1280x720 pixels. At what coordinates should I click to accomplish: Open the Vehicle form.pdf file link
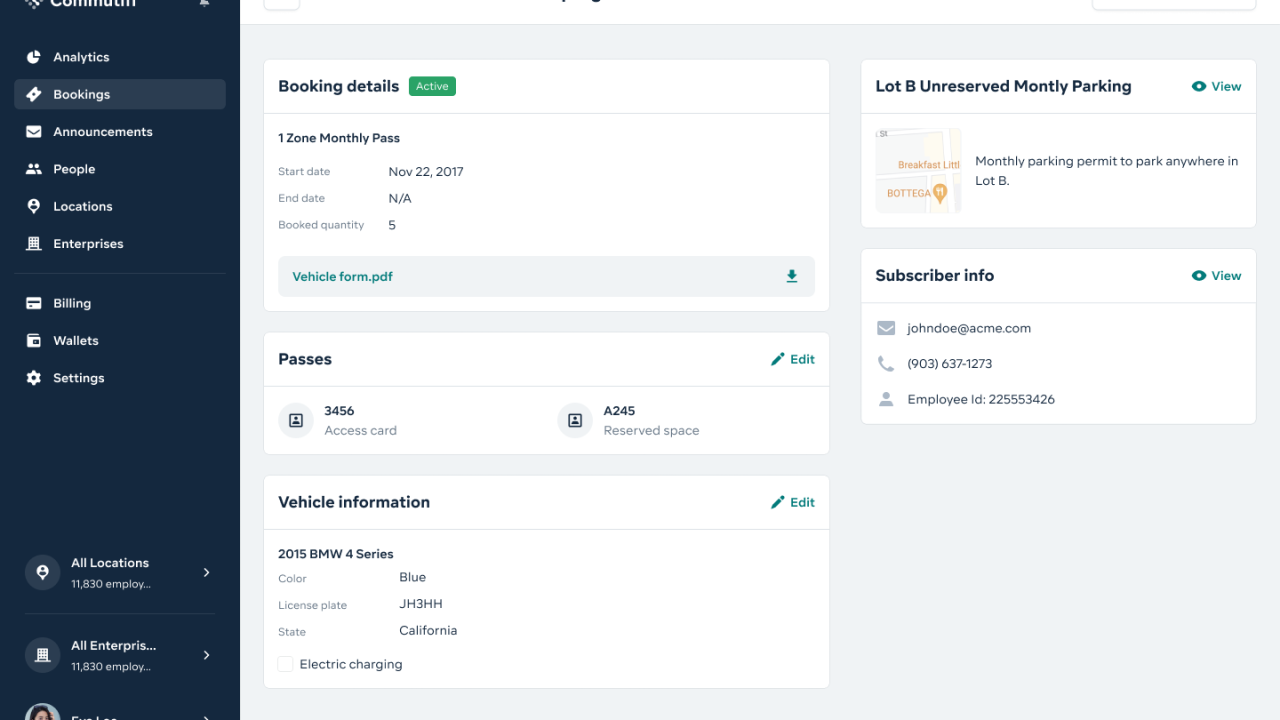pyautogui.click(x=342, y=277)
